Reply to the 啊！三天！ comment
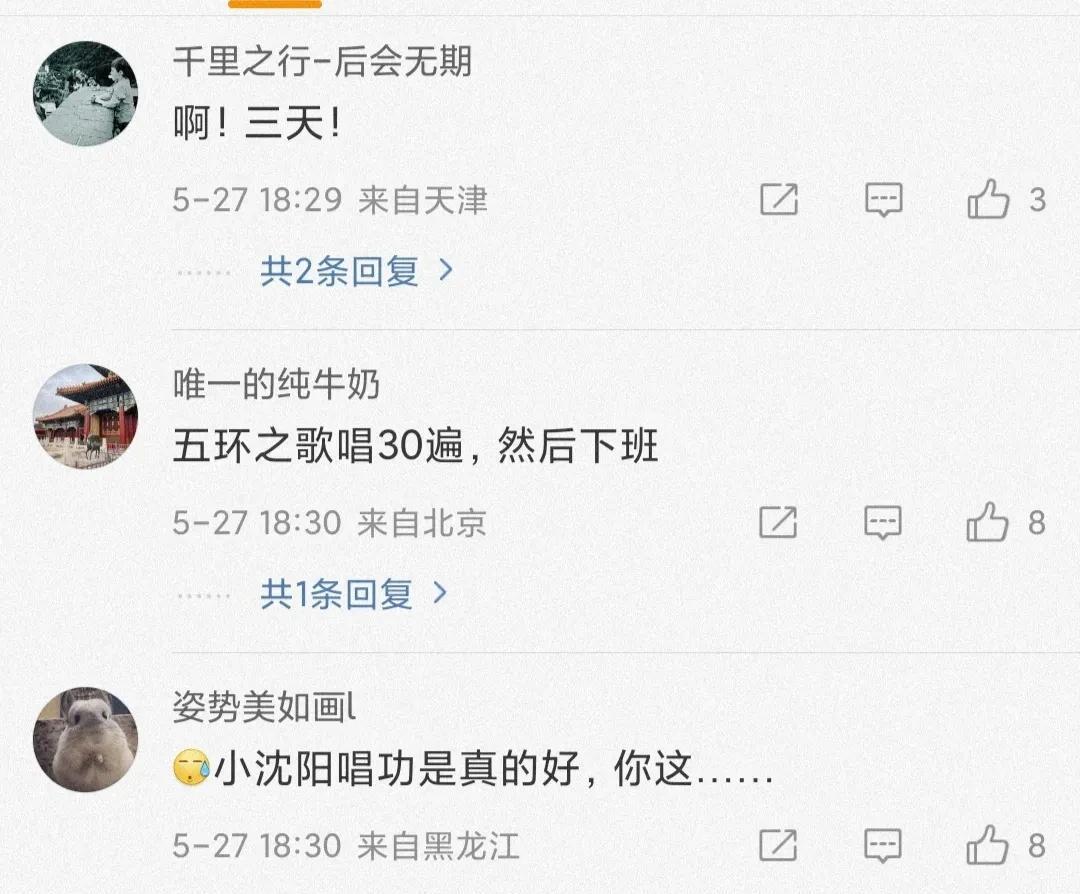The height and width of the screenshot is (894, 1080). [884, 200]
